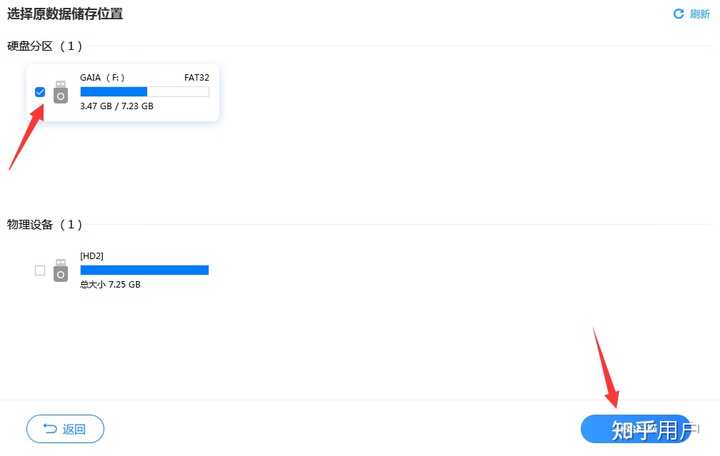
Task: Click the FAT32 file system label
Action: coord(196,75)
